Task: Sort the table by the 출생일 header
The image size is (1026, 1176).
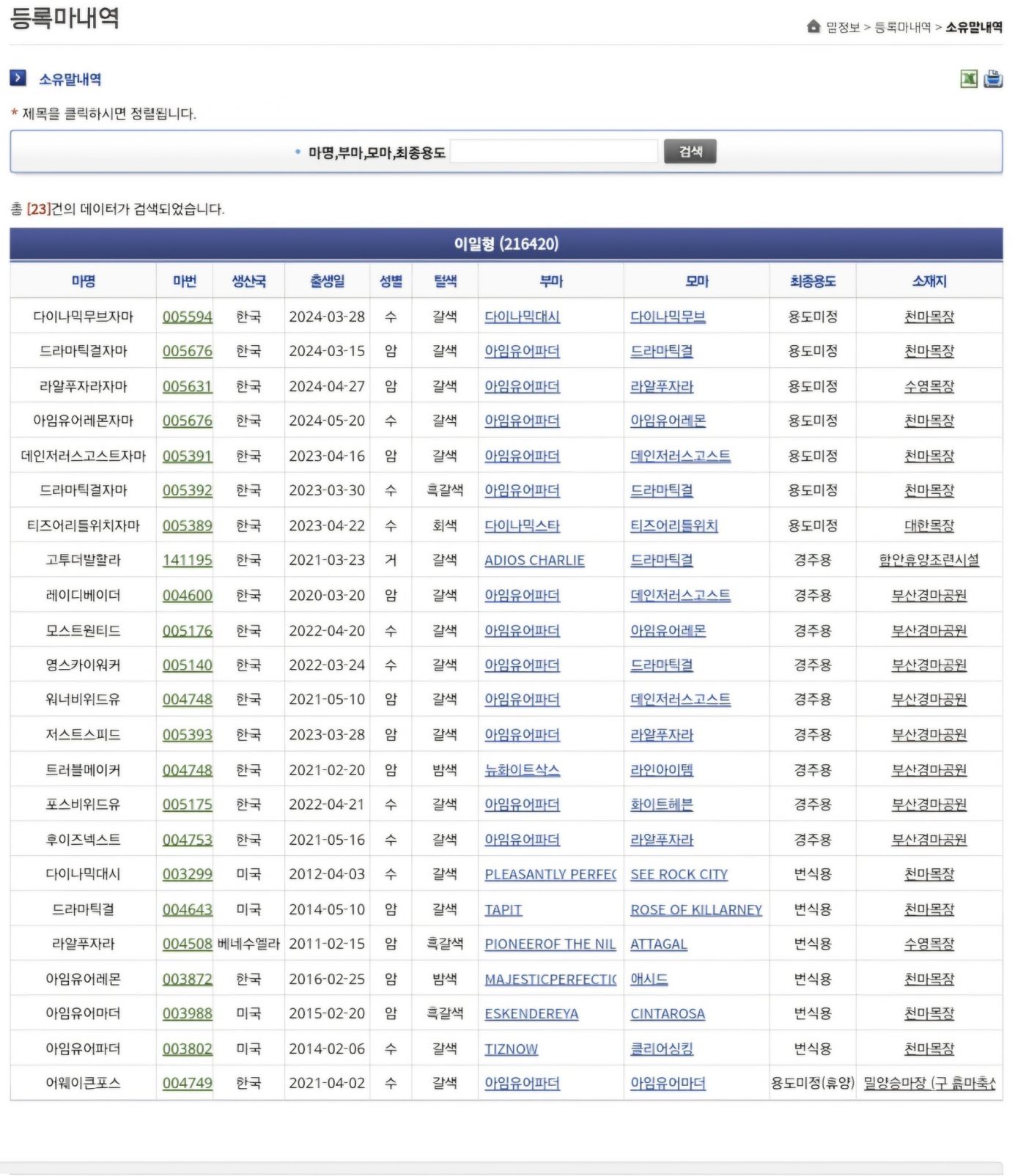Action: [327, 281]
